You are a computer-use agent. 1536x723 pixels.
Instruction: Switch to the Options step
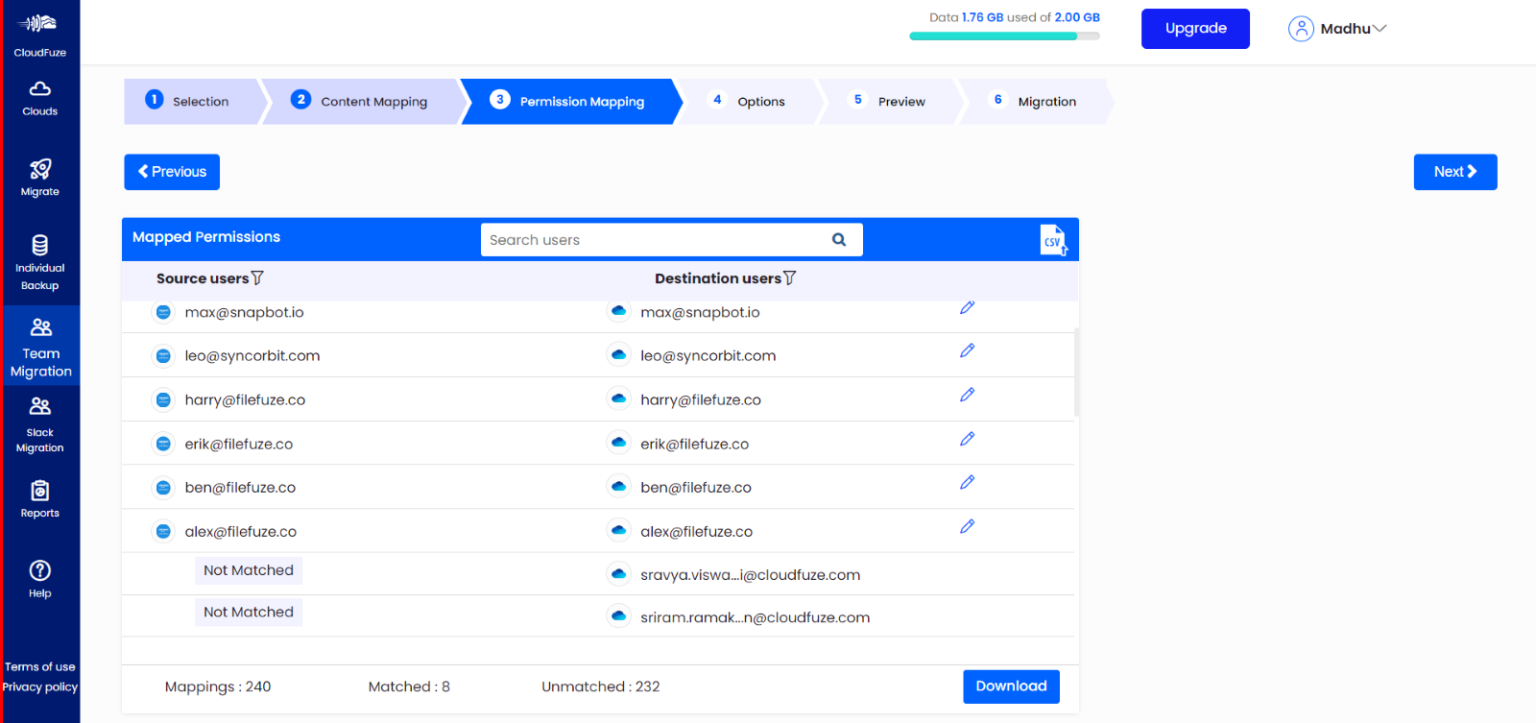coord(760,100)
